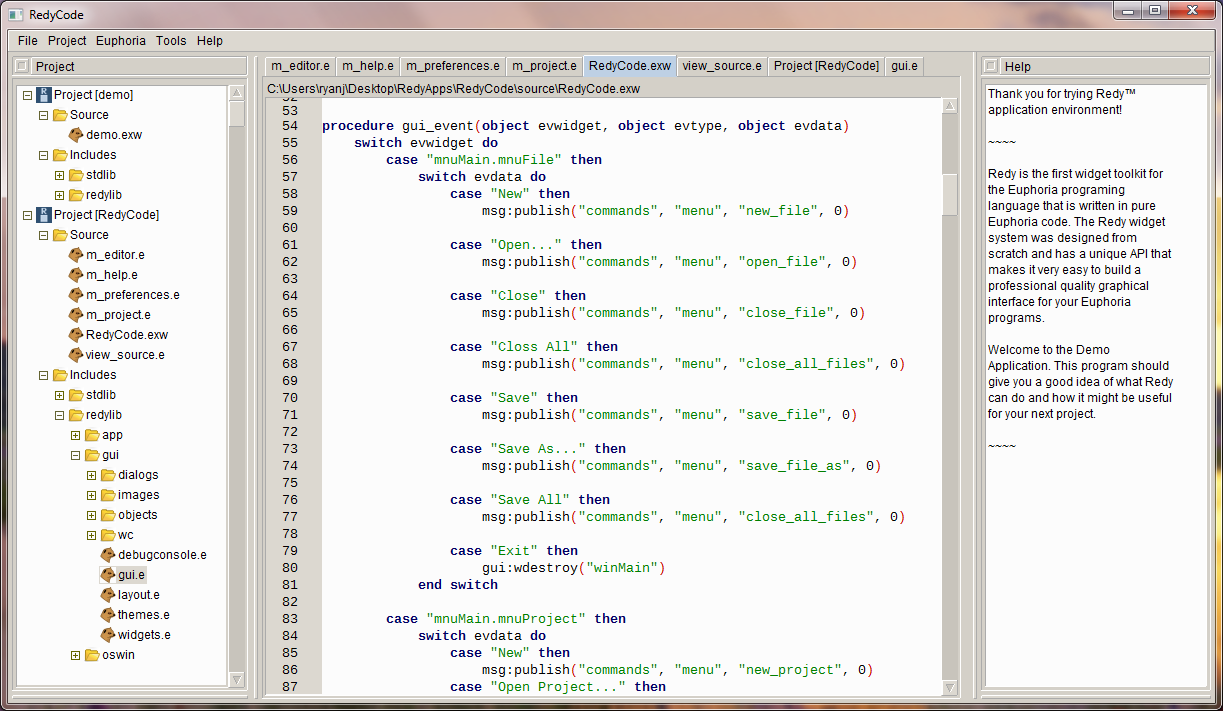Image resolution: width=1223 pixels, height=711 pixels.
Task: Expand the stdlib node under demo Includes
Action: [59, 175]
